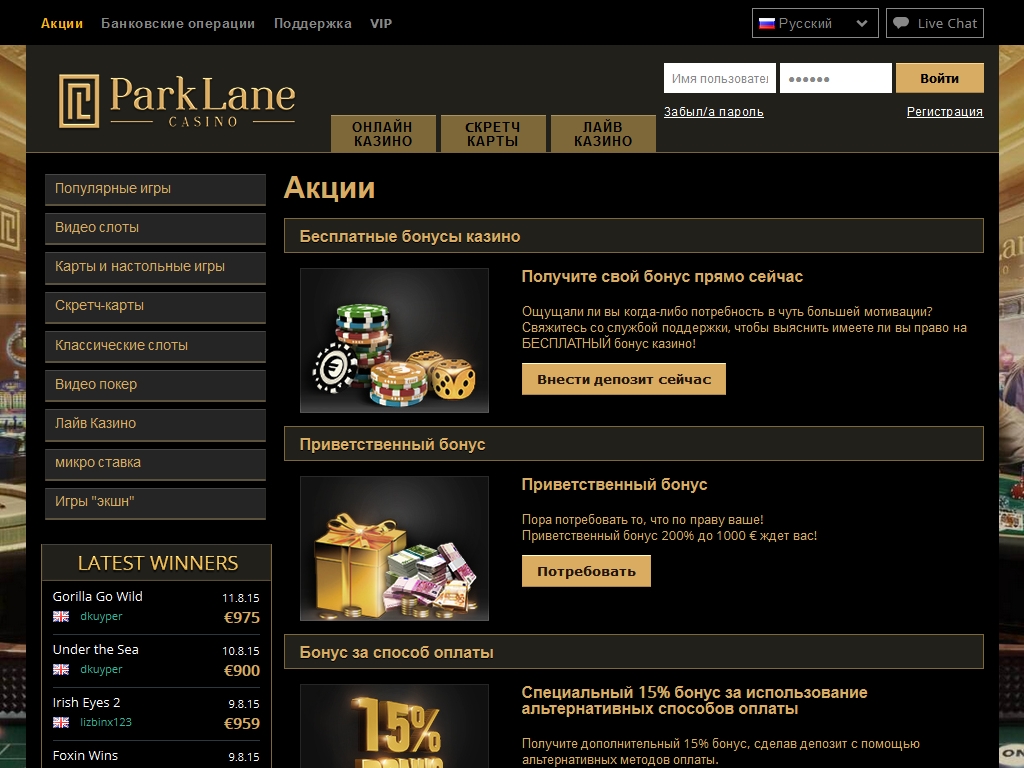
Task: Open the Акции top menu item
Action: tap(62, 23)
